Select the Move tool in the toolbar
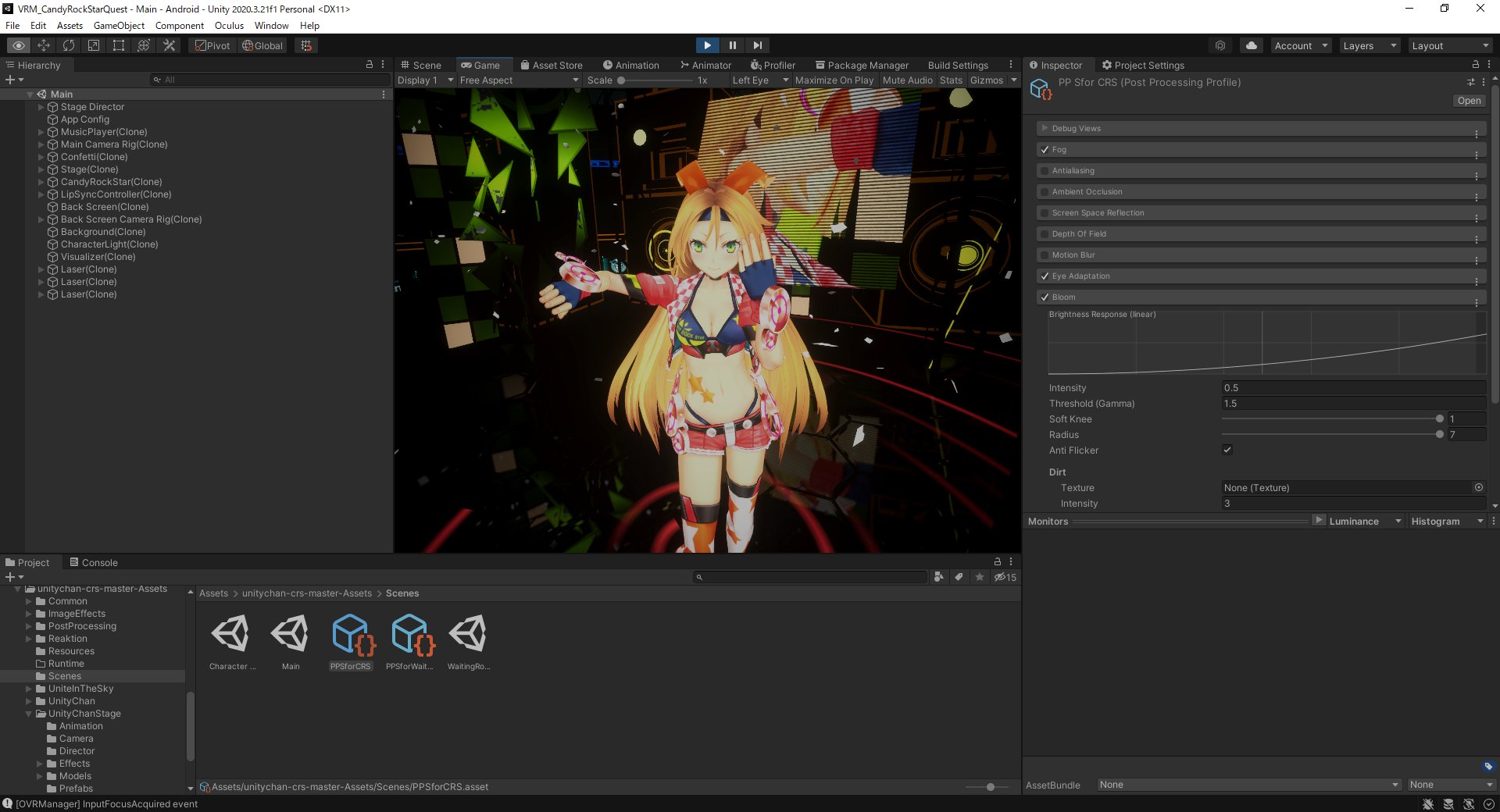The height and width of the screenshot is (812, 1500). (x=44, y=45)
